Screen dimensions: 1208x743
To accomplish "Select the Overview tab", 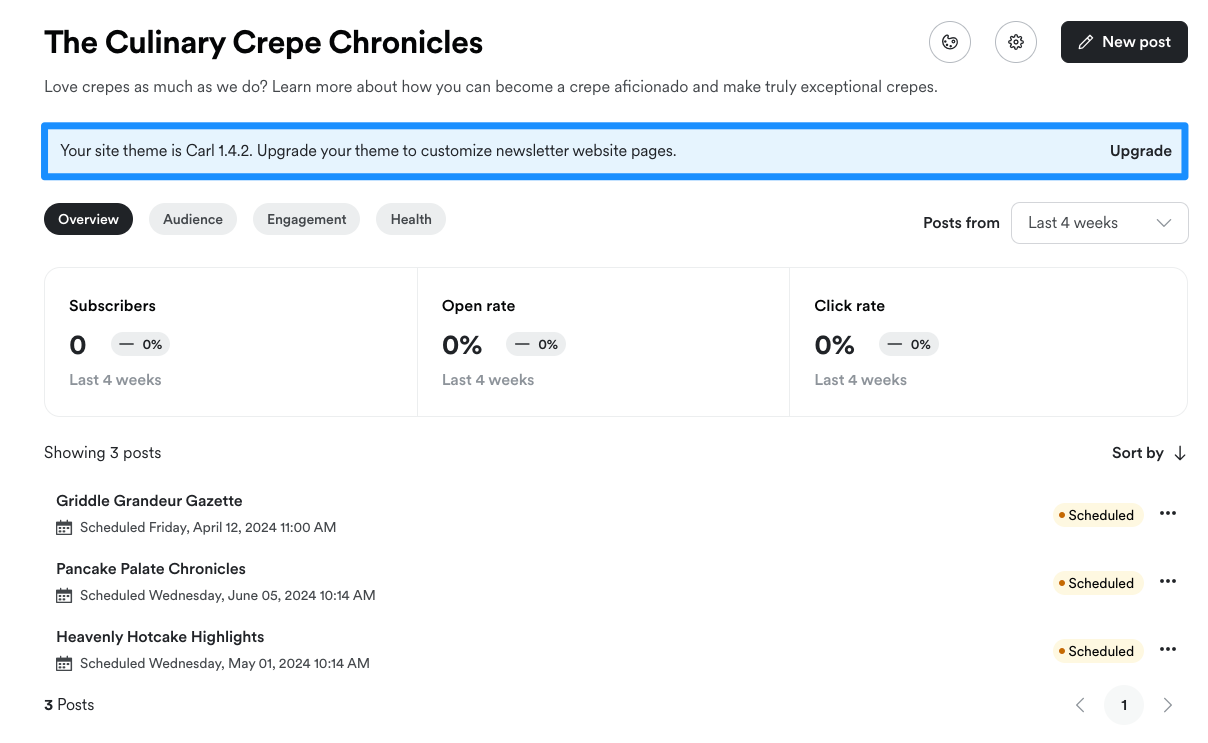I will pos(88,219).
